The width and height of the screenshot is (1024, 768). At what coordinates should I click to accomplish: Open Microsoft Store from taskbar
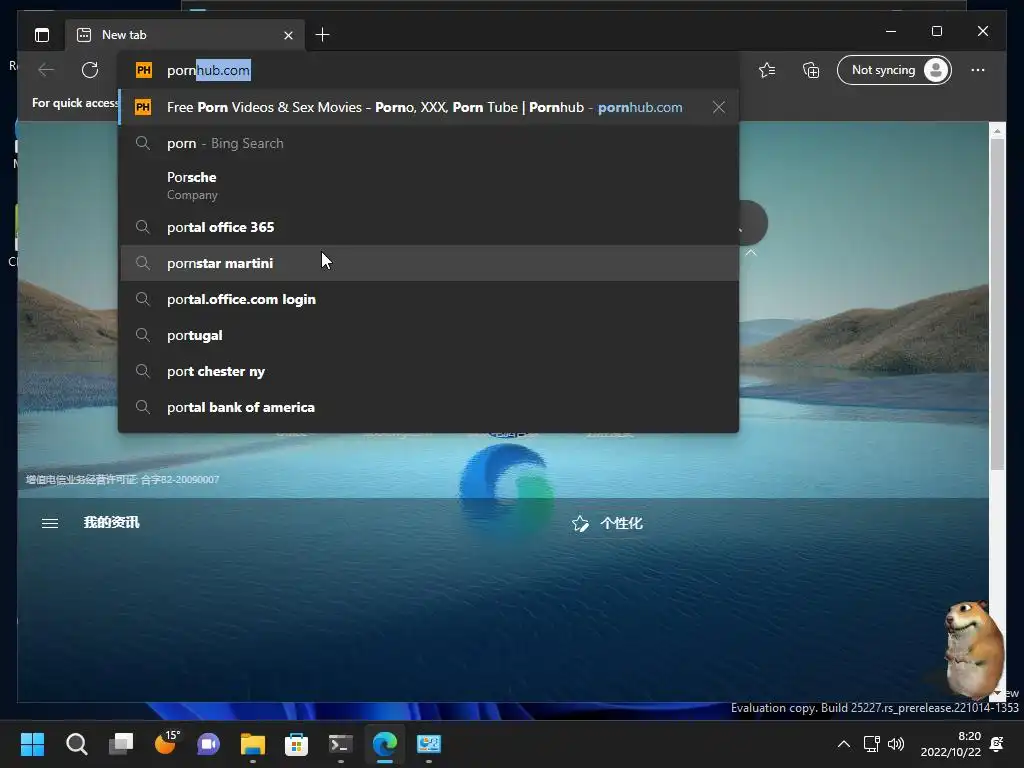pyautogui.click(x=296, y=744)
